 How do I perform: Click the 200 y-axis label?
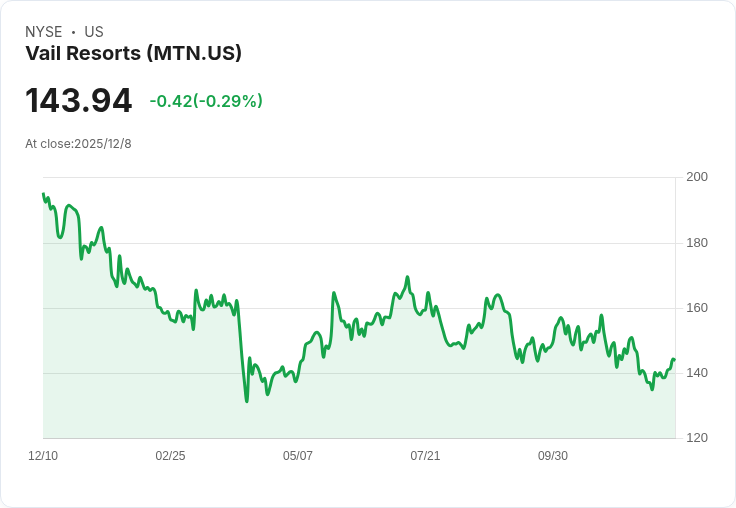coord(696,178)
